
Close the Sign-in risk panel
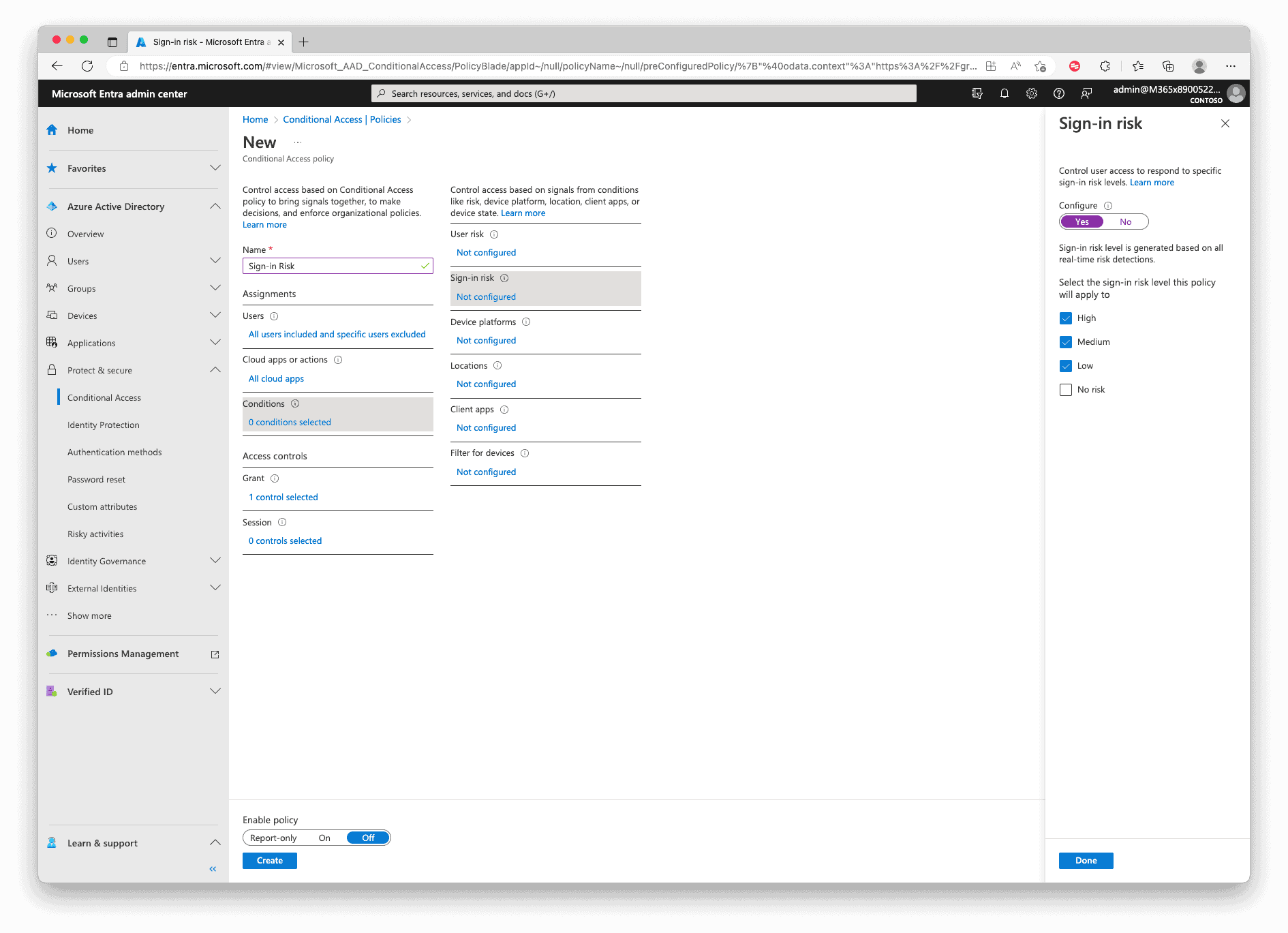tap(1225, 123)
